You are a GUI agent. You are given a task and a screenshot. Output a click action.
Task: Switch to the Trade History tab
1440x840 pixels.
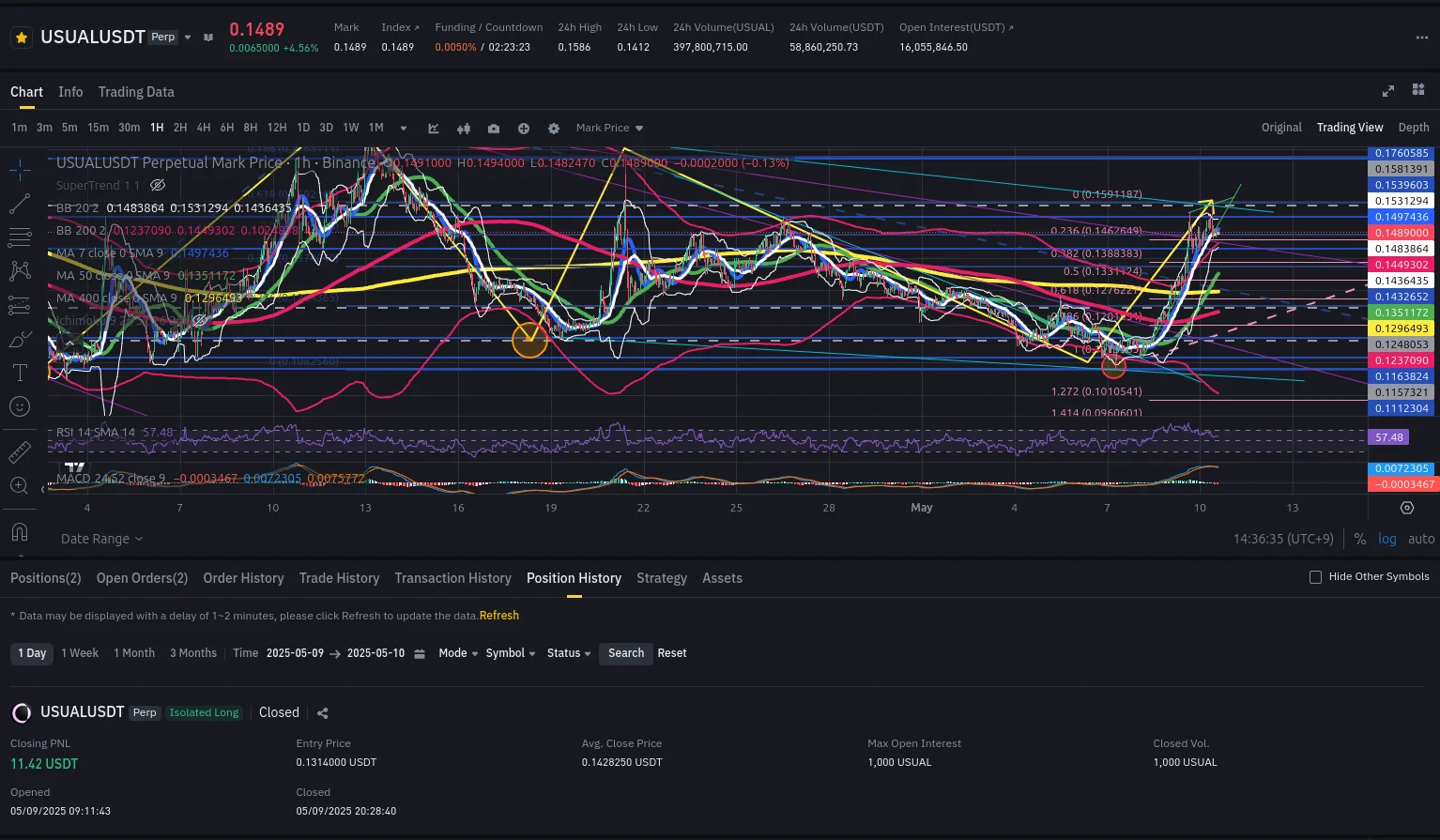click(x=339, y=578)
